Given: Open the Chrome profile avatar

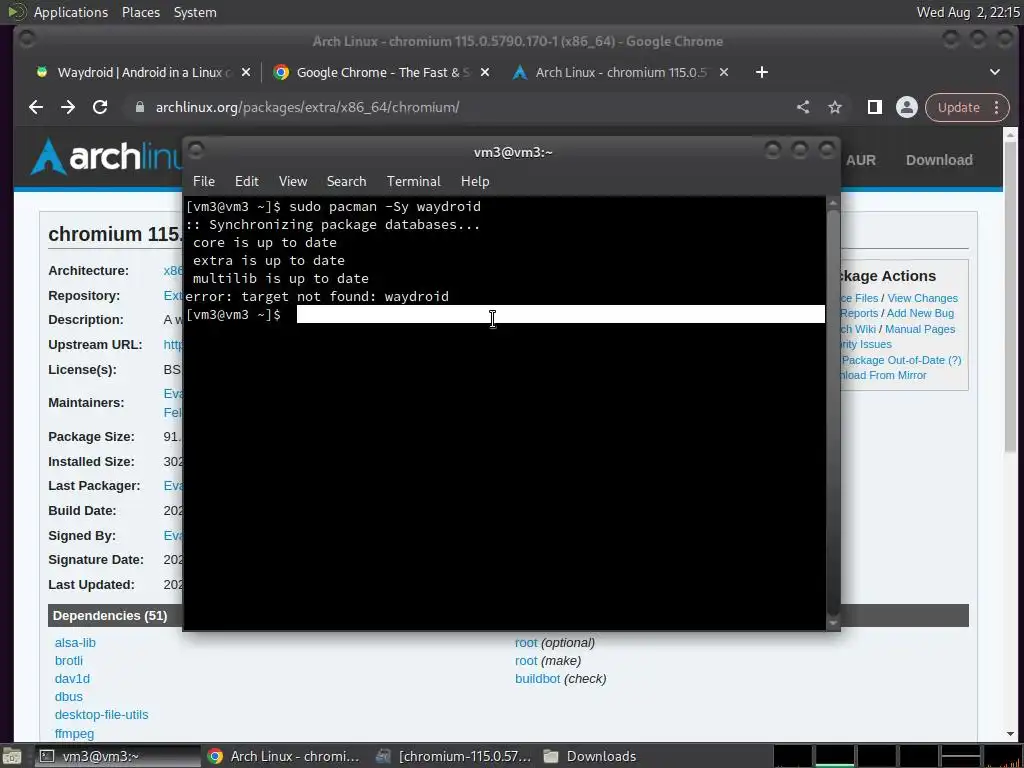Looking at the screenshot, I should 906,107.
